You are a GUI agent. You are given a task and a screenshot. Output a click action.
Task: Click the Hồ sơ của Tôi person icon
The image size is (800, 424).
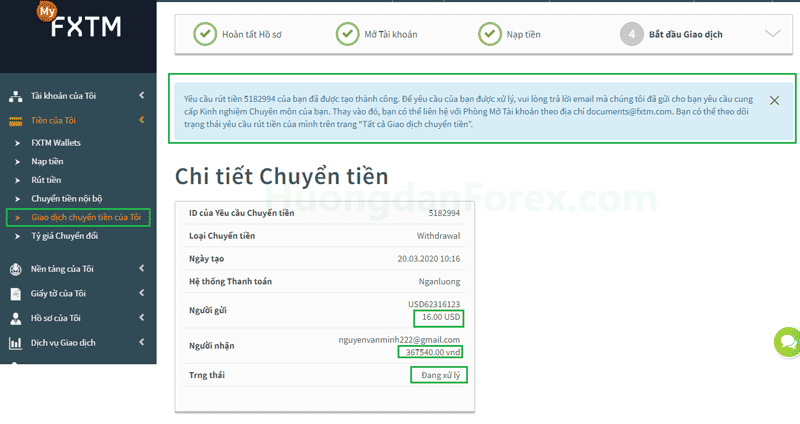16,318
